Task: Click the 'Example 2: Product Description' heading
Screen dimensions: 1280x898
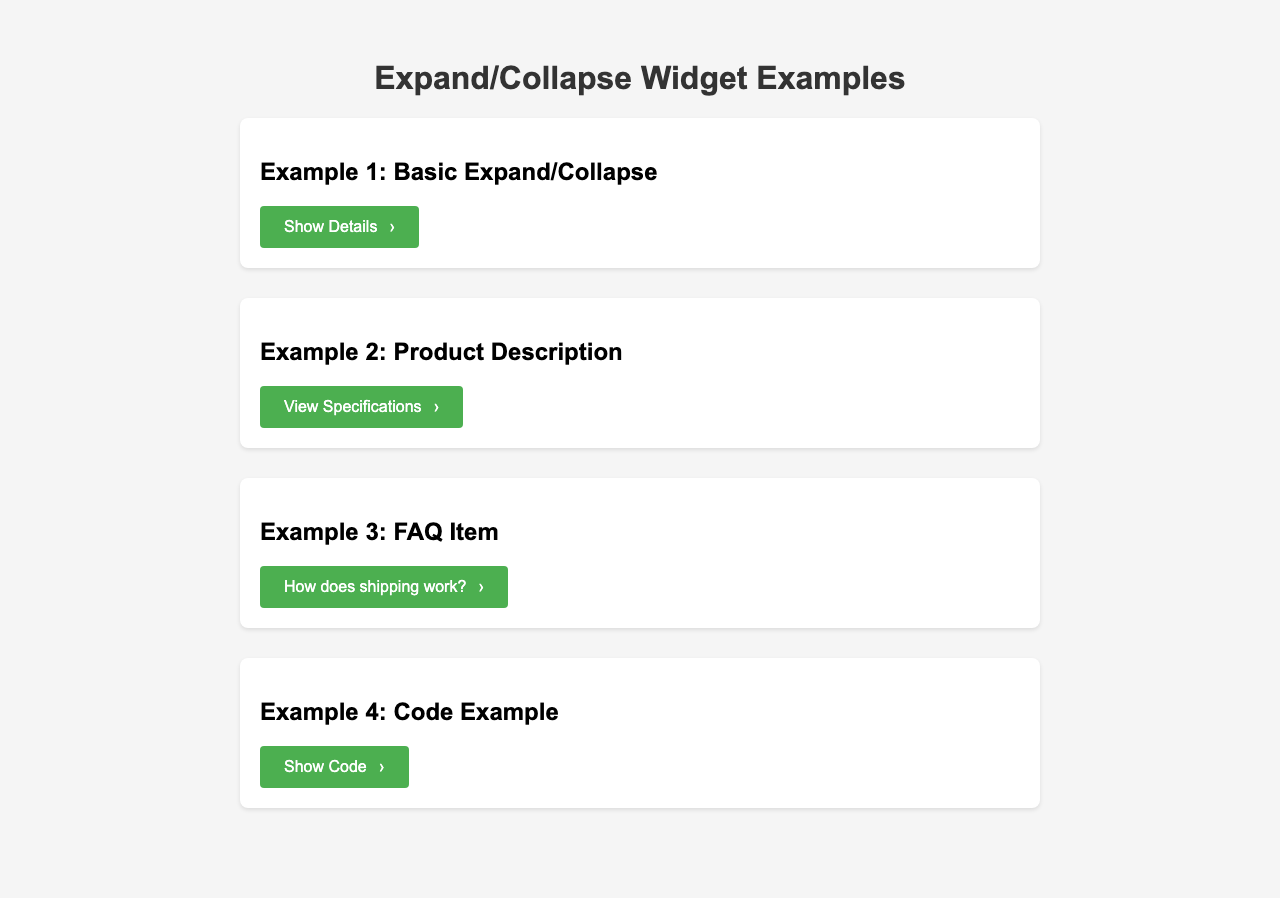Action: point(441,352)
